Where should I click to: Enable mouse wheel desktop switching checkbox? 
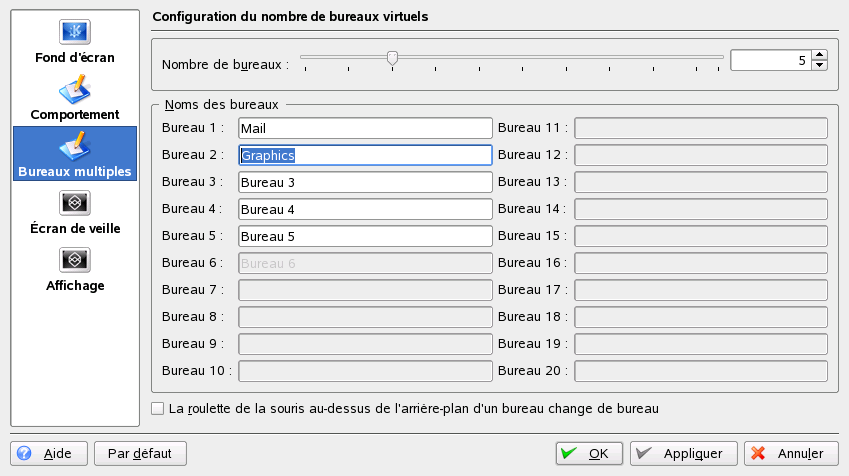pyautogui.click(x=157, y=408)
